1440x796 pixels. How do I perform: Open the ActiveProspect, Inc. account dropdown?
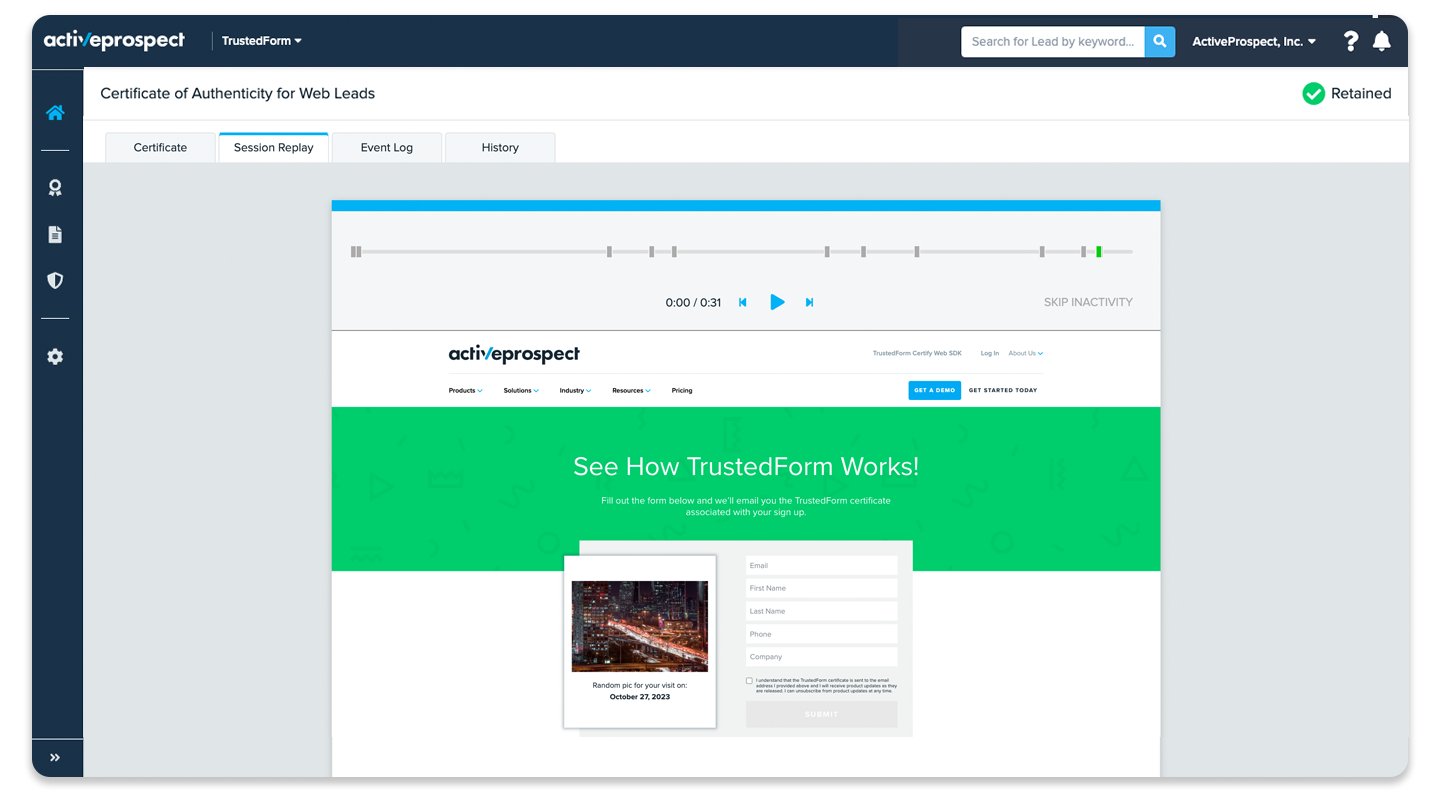(x=1254, y=41)
